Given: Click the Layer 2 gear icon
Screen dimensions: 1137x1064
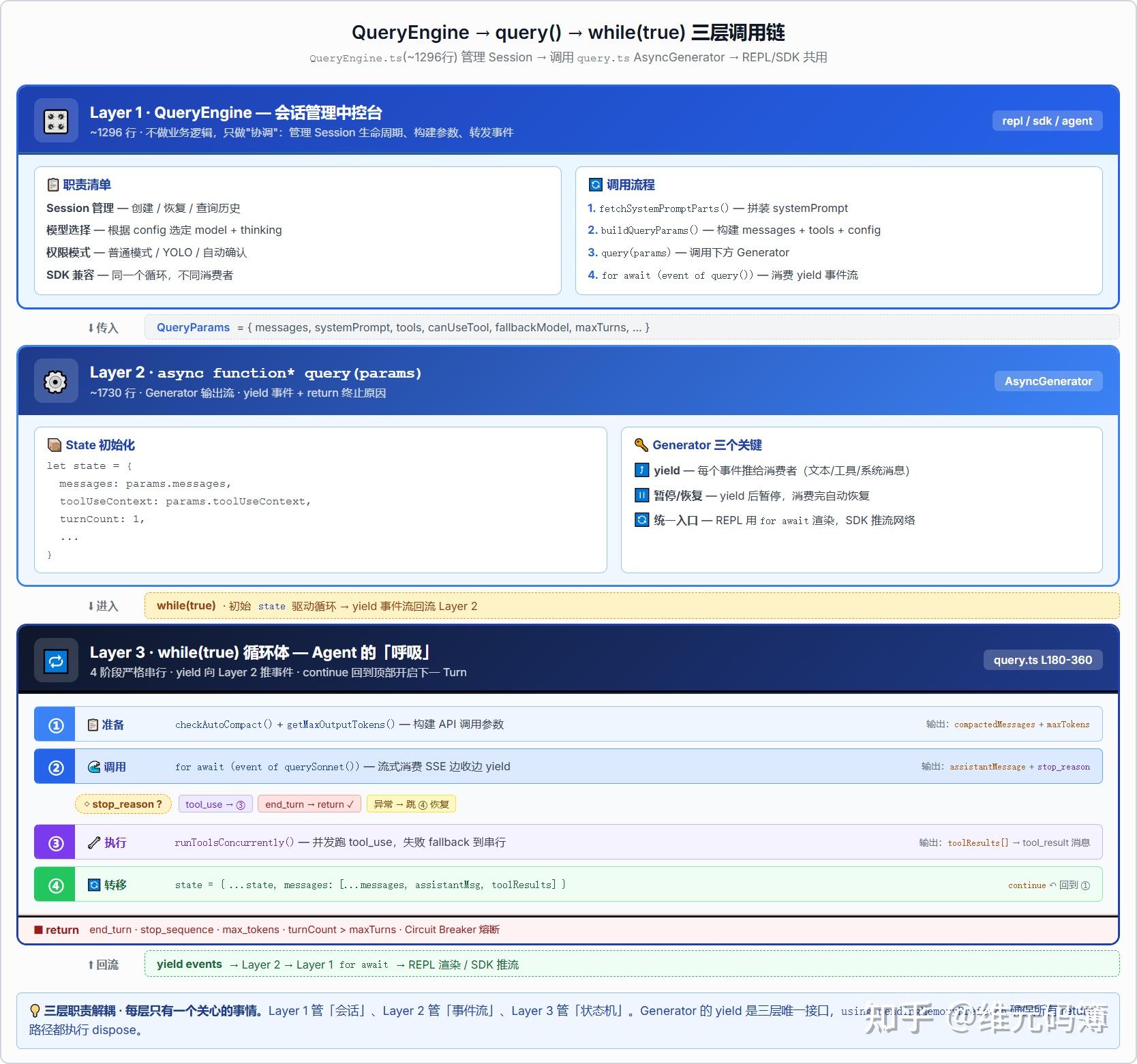Looking at the screenshot, I should [x=56, y=381].
